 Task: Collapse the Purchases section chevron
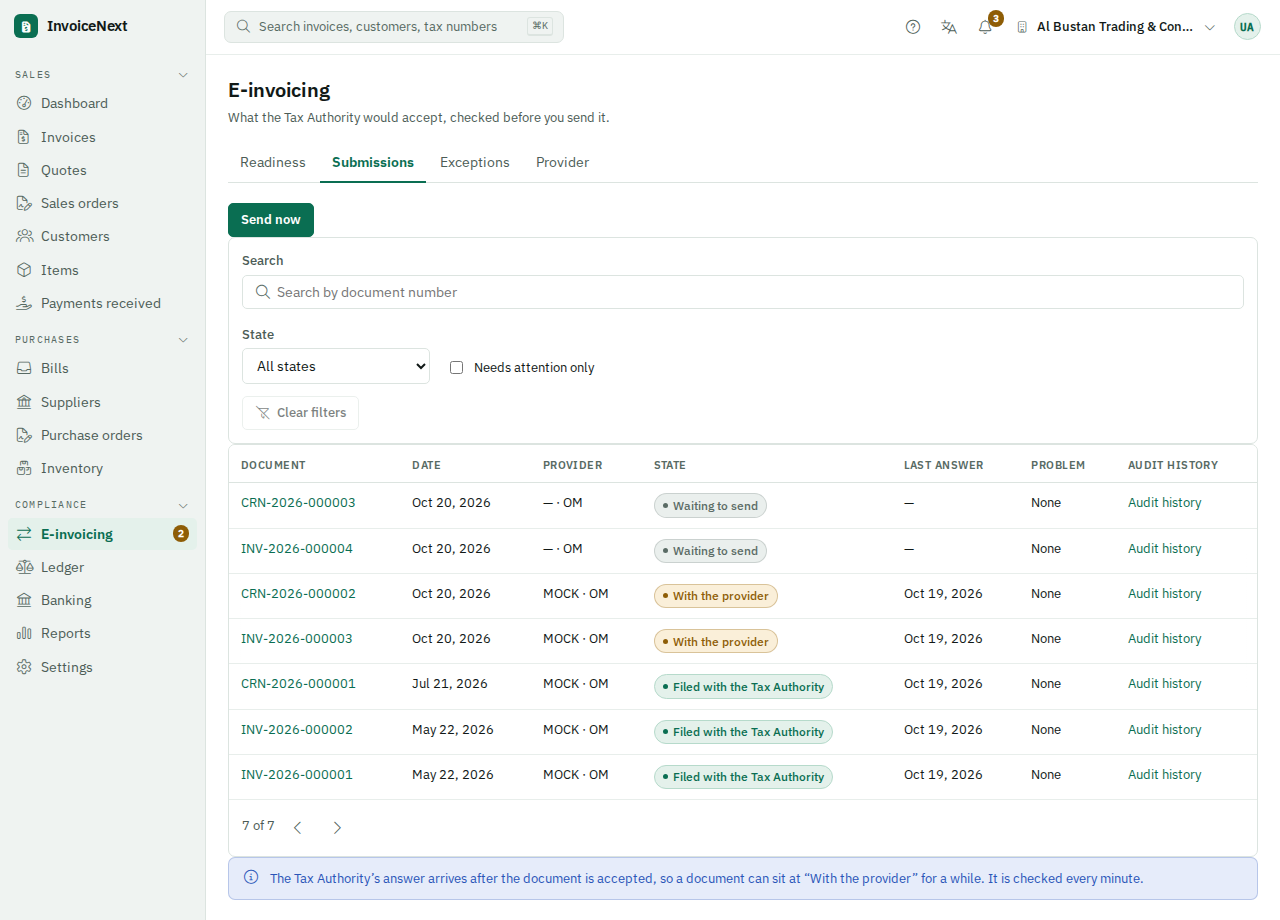(183, 340)
